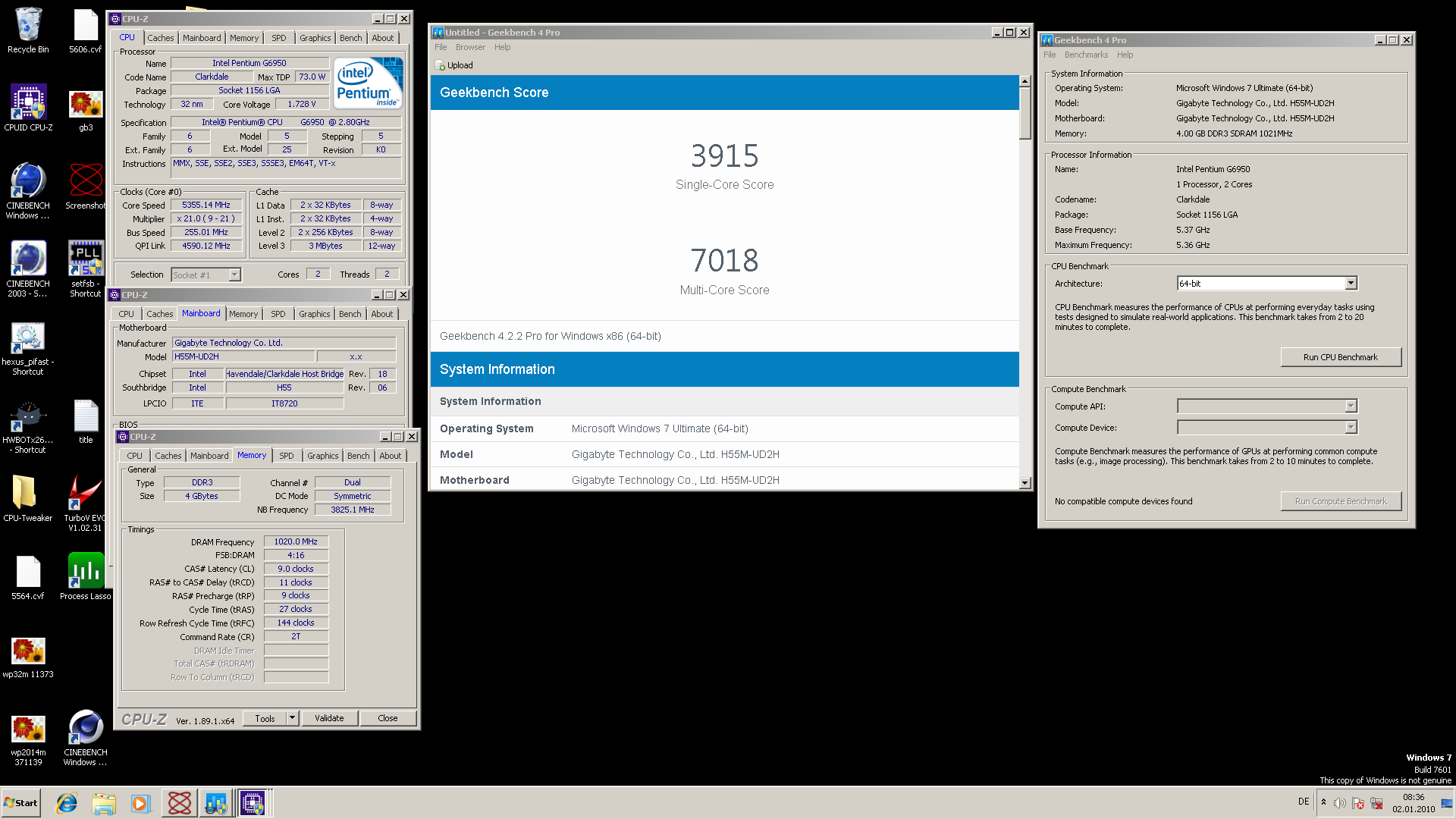
Task: Launch TurboV EVO V1.02.31 icon
Action: point(86,504)
